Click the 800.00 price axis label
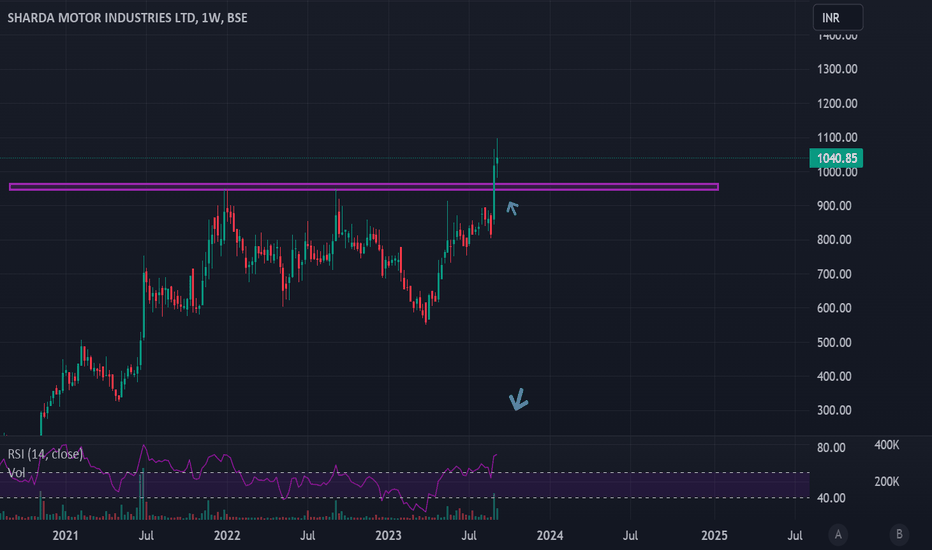The width and height of the screenshot is (932, 550). click(x=834, y=240)
